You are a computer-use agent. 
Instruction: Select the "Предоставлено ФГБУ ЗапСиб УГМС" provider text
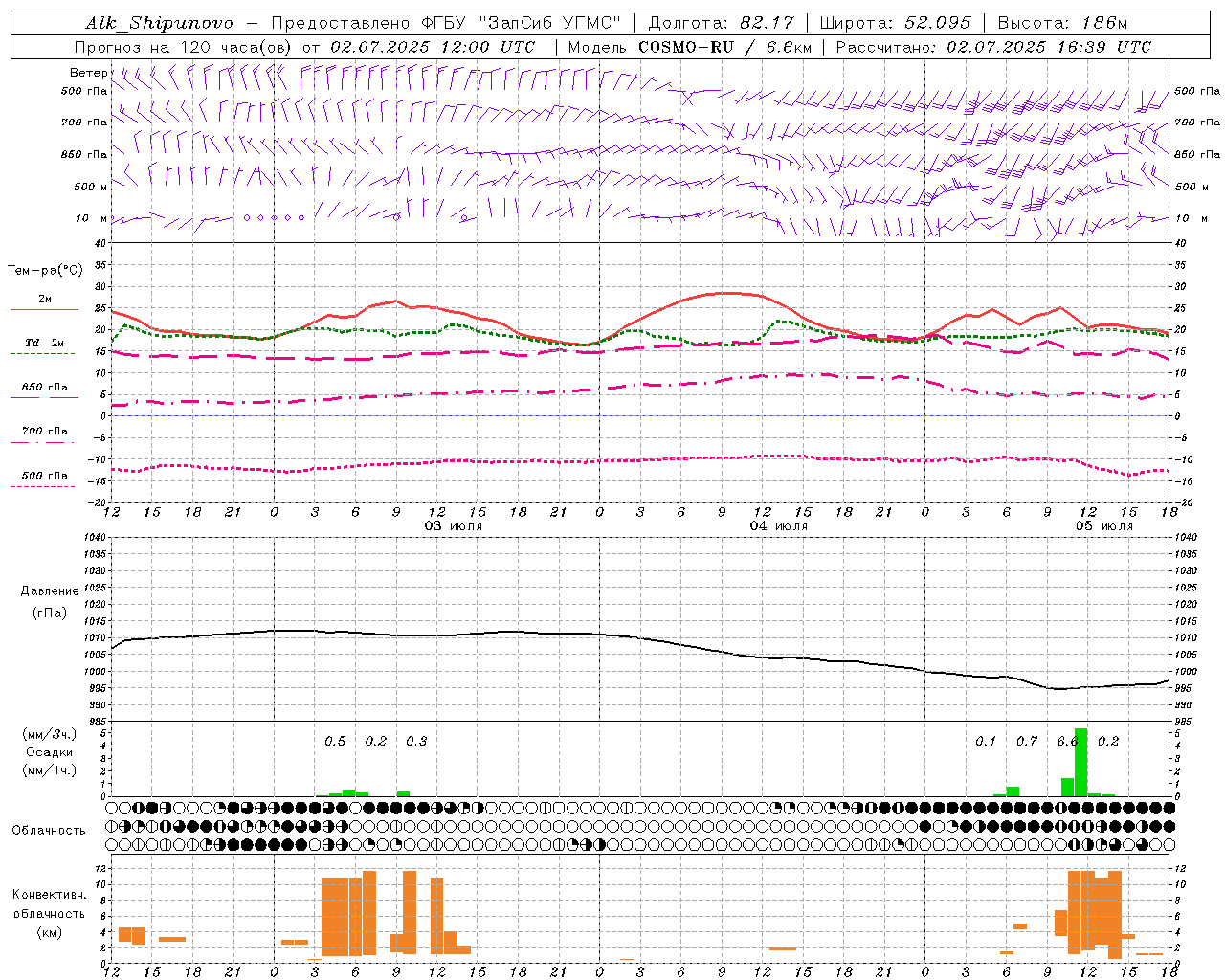[x=445, y=23]
